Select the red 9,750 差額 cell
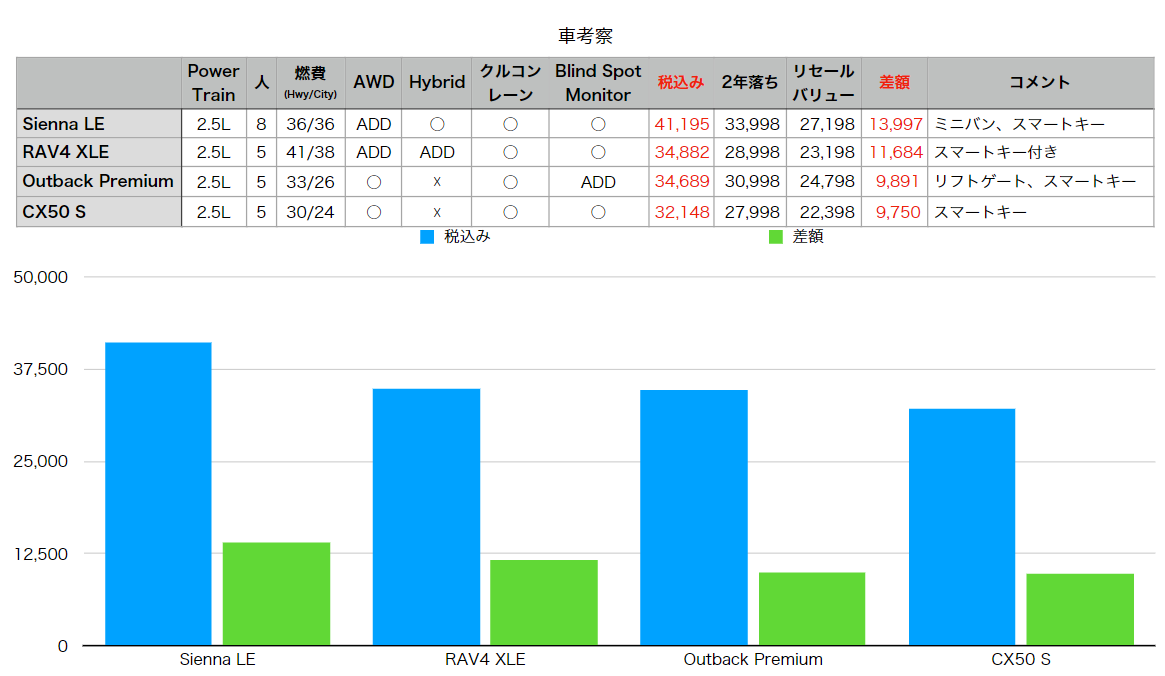Viewport: 1165px width, 676px height. click(x=894, y=212)
